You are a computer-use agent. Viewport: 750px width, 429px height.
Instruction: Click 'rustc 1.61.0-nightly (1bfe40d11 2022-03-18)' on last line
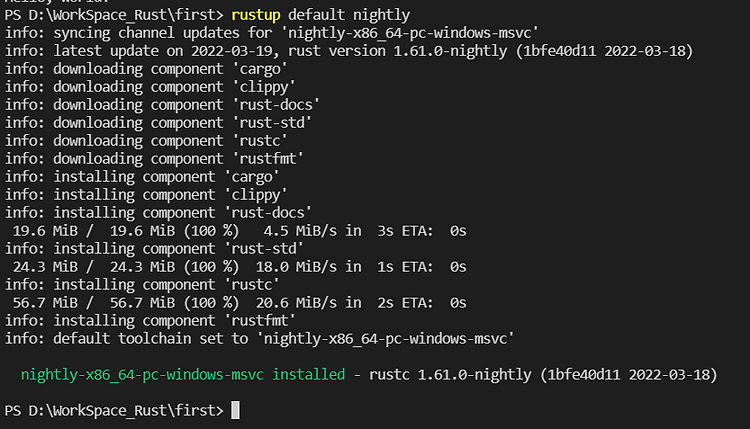click(x=543, y=374)
